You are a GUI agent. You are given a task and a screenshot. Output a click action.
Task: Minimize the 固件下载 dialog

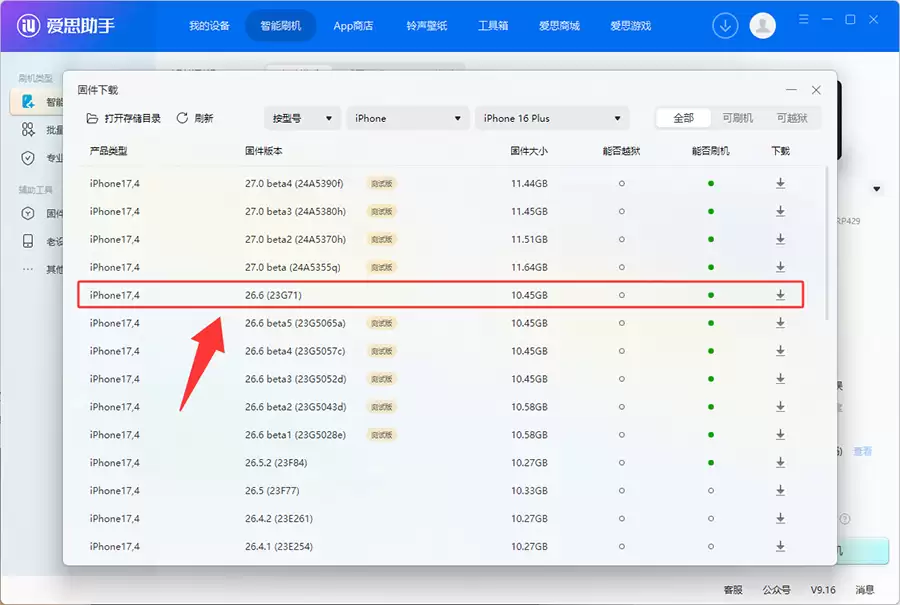coord(791,90)
